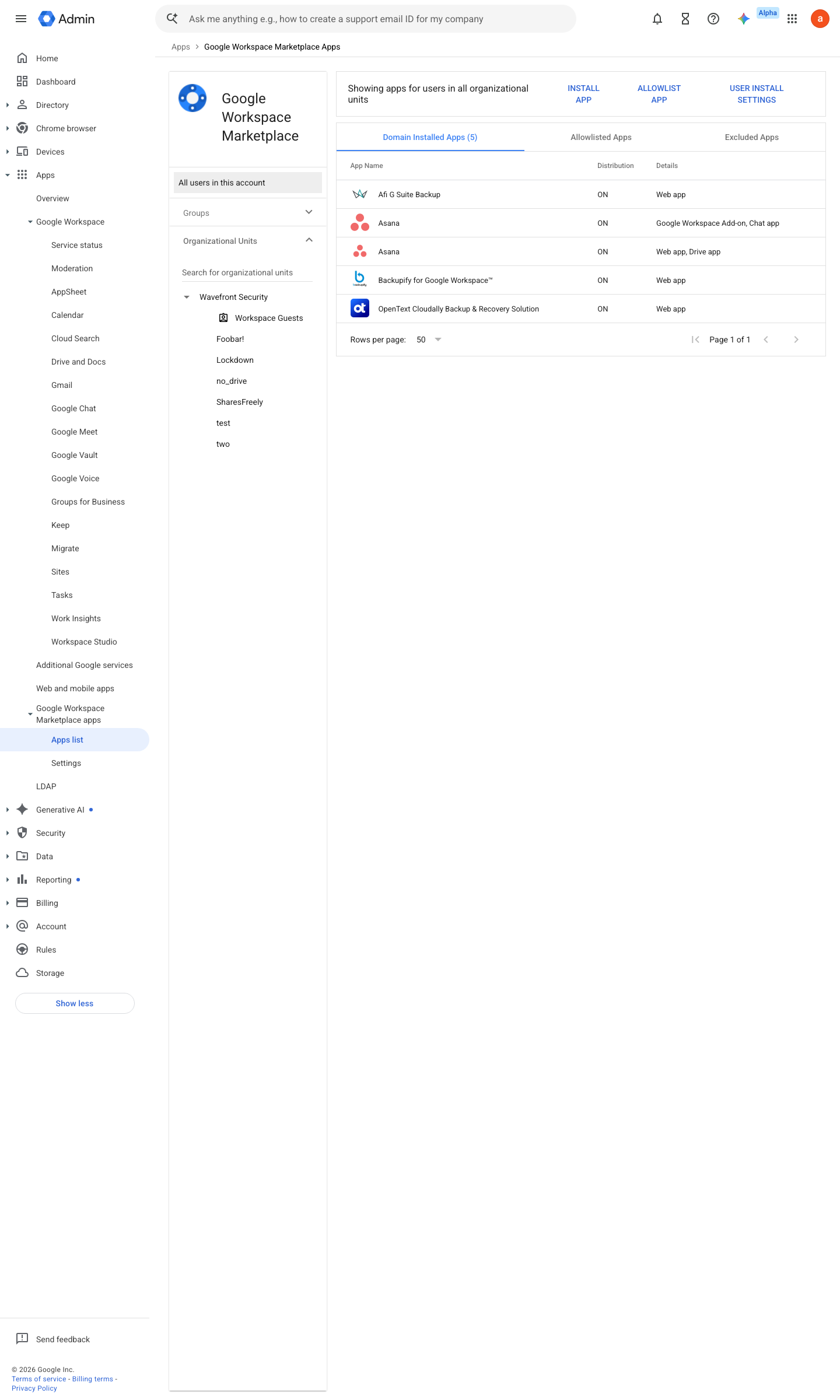Select the no_drive organizational unit
The width and height of the screenshot is (840, 1400).
232,381
